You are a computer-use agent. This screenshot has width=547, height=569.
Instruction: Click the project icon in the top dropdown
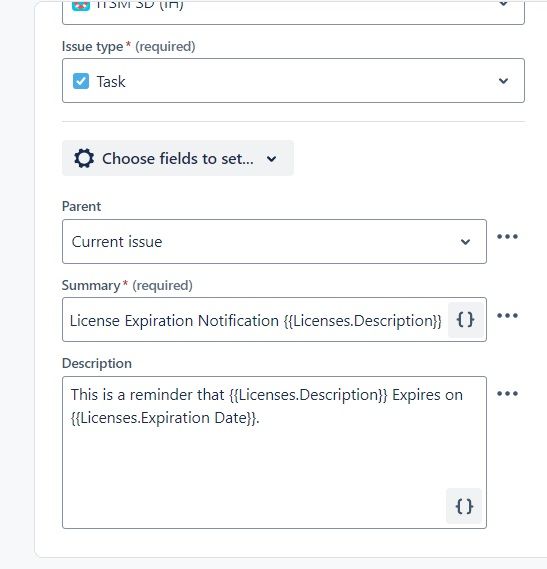tap(81, 6)
